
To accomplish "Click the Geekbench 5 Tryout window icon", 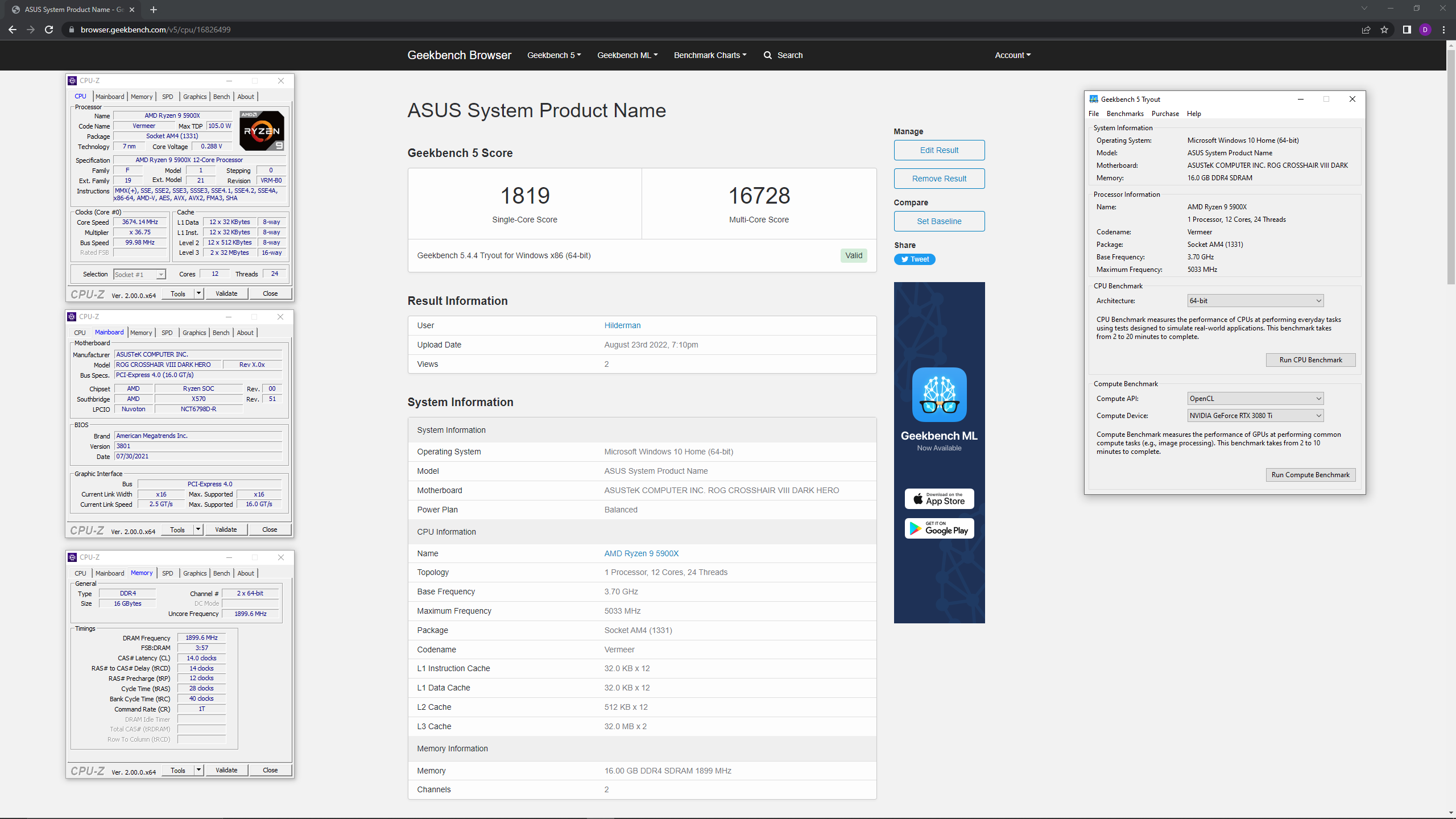I will pyautogui.click(x=1093, y=99).
